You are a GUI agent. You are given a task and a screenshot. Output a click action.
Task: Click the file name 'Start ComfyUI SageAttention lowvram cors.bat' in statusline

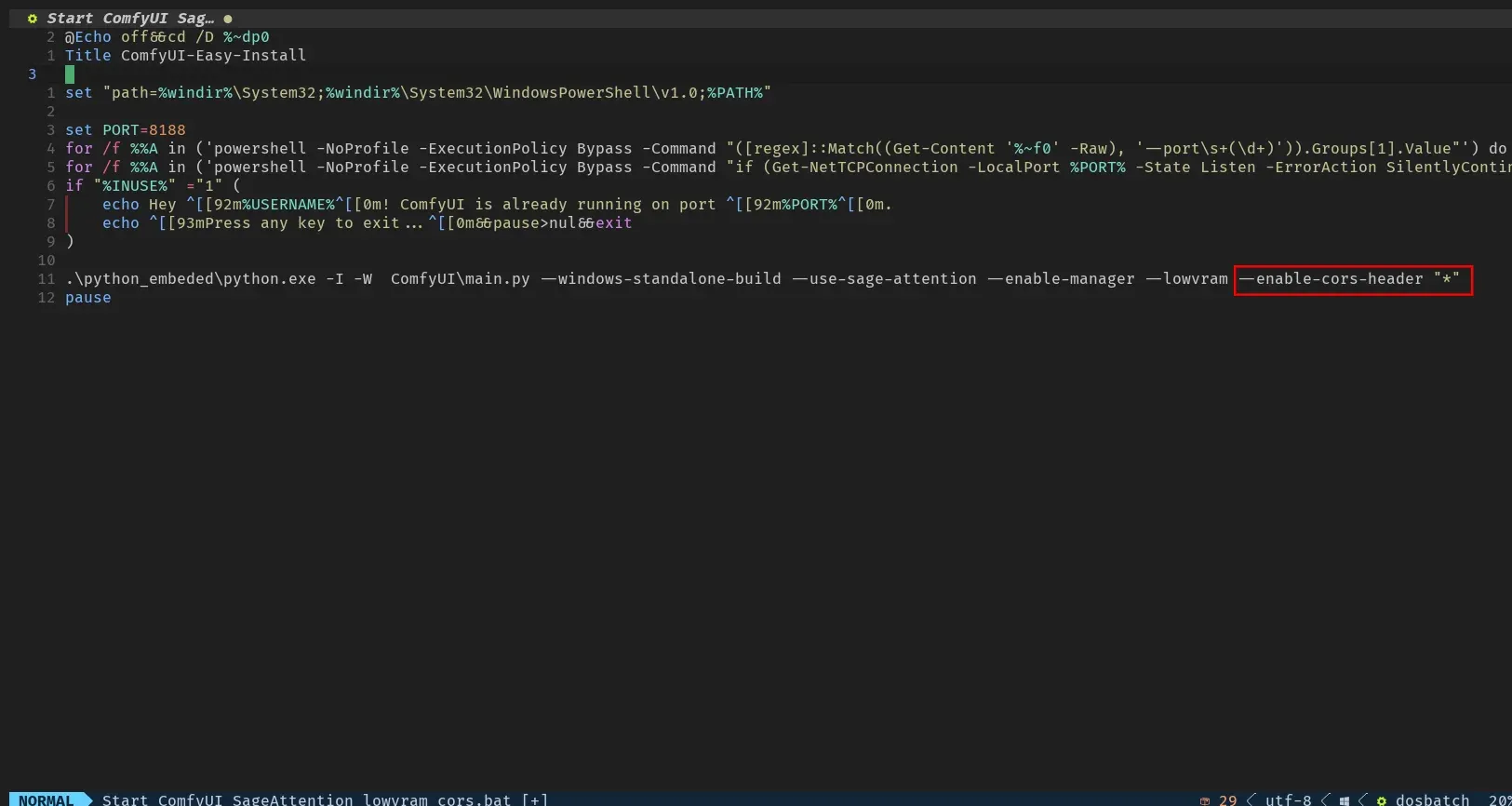click(306, 799)
